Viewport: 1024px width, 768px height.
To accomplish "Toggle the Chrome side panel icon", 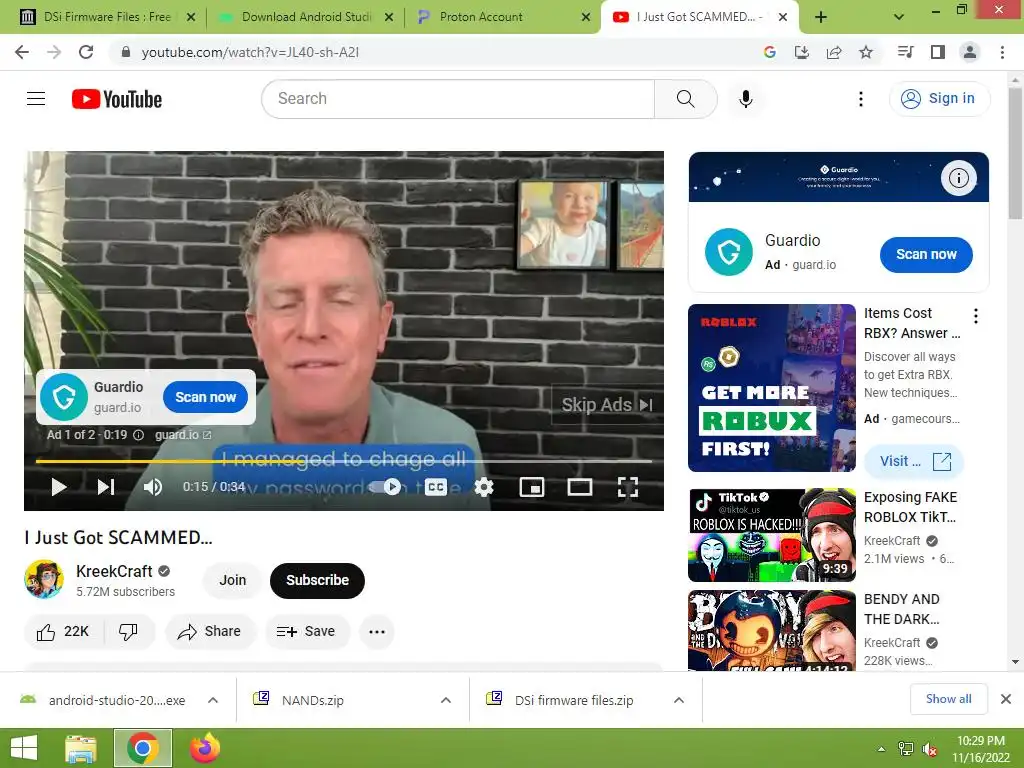I will point(938,52).
